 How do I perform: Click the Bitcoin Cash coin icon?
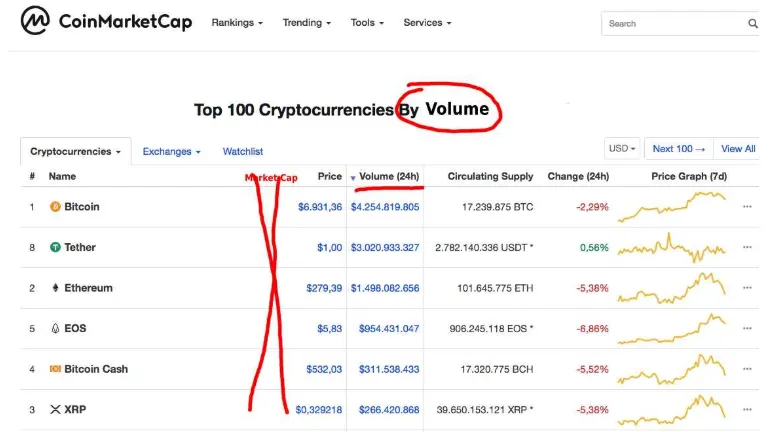click(55, 369)
